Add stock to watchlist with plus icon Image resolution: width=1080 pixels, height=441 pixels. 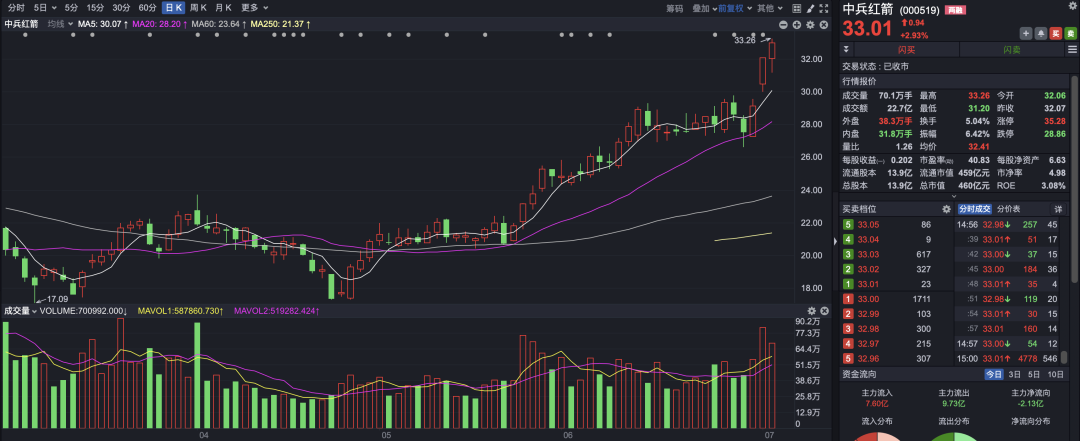(1025, 33)
